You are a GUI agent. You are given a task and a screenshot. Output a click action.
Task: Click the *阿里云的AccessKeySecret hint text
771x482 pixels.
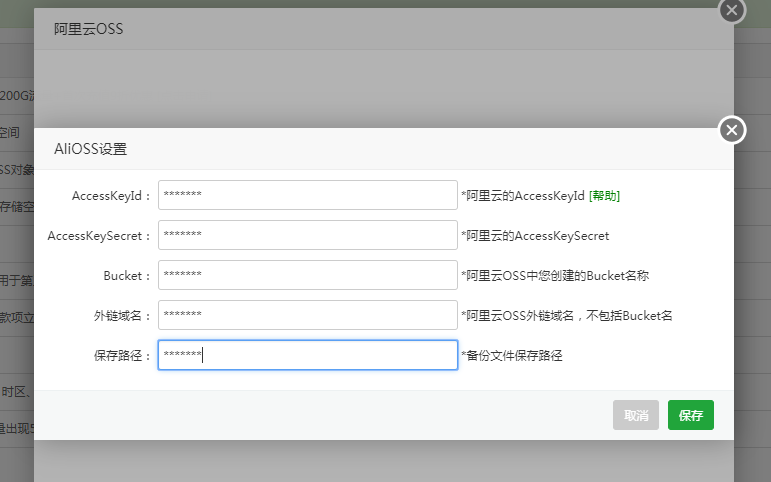[535, 236]
